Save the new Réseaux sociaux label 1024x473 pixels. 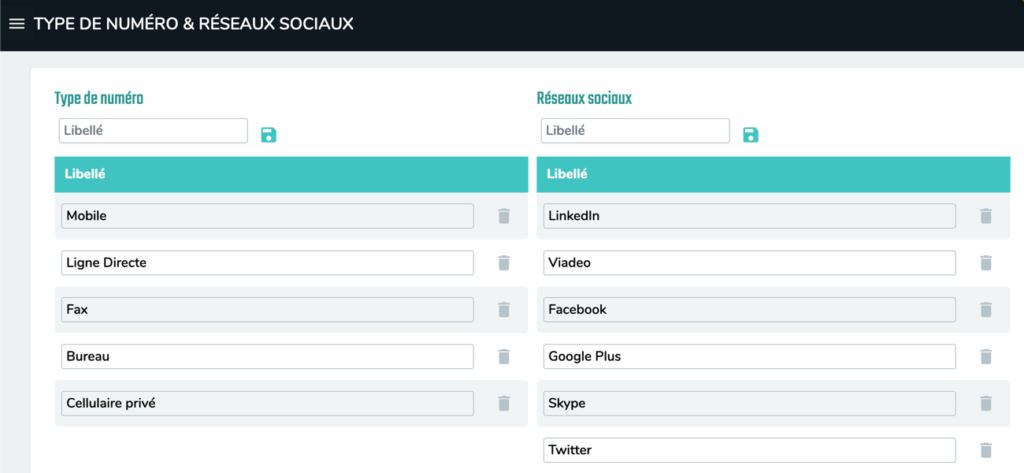[x=750, y=134]
